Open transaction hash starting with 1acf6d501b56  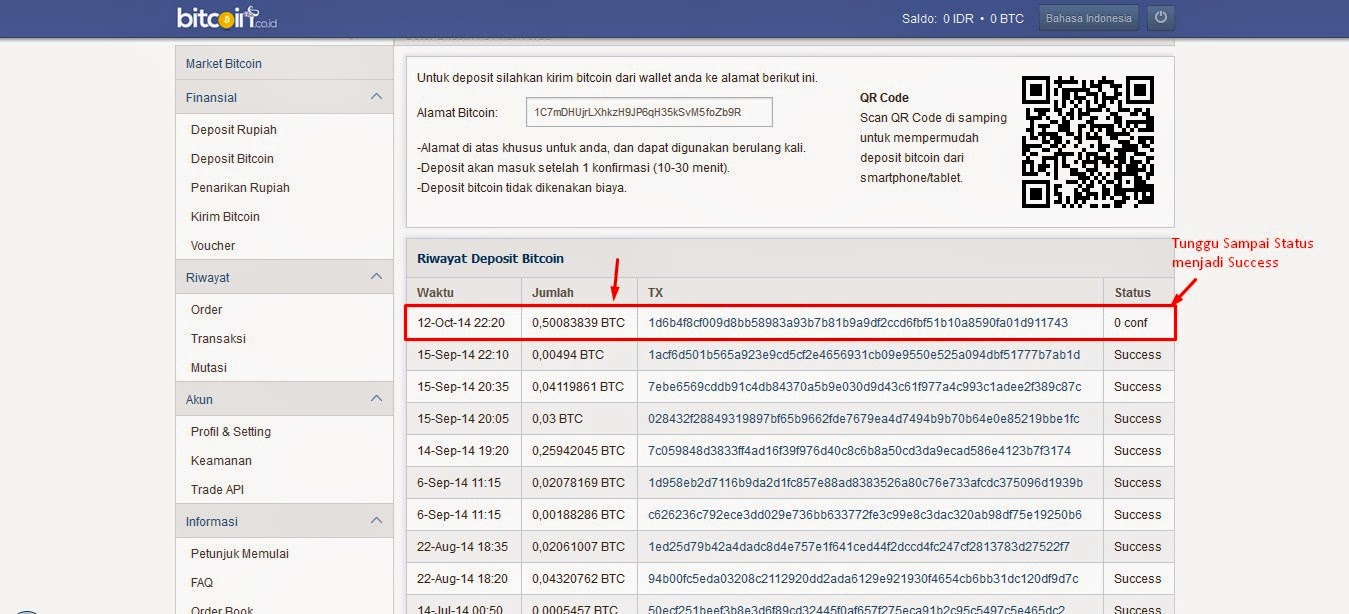tap(864, 355)
